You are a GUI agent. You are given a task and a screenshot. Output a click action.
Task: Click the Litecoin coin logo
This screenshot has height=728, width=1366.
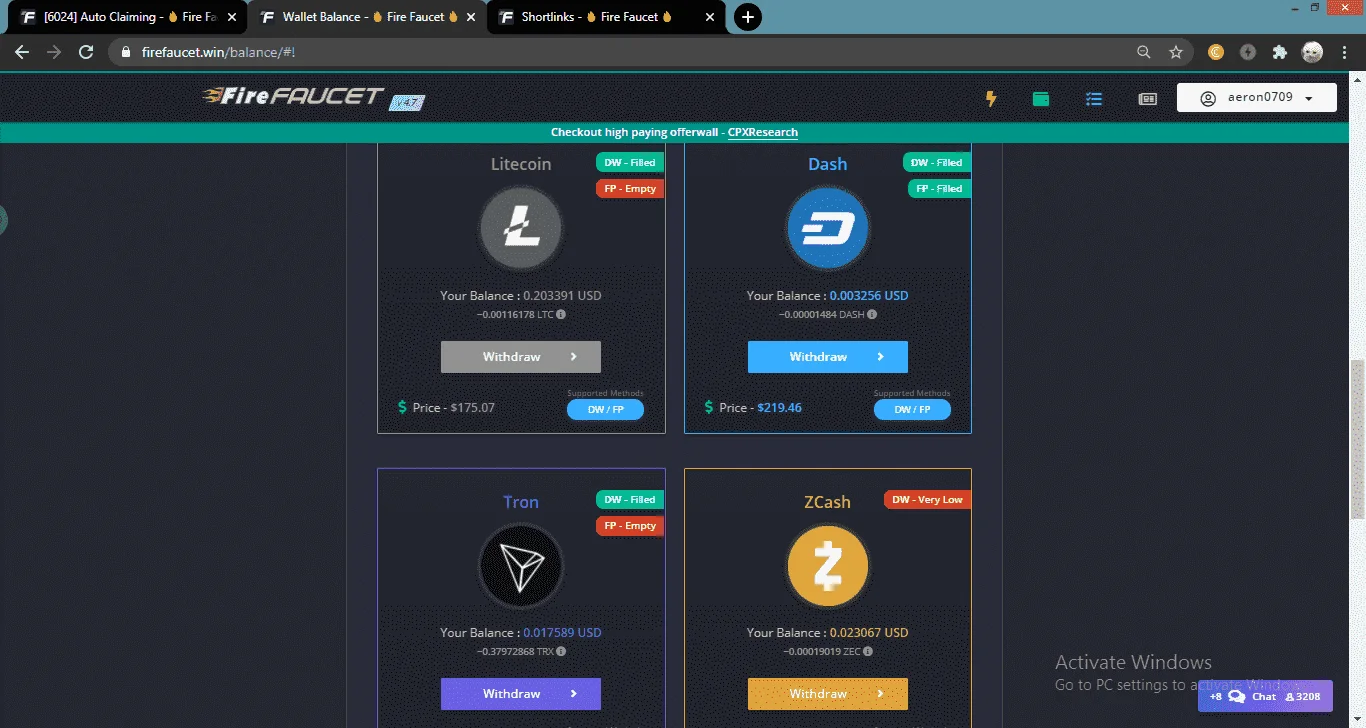(521, 229)
